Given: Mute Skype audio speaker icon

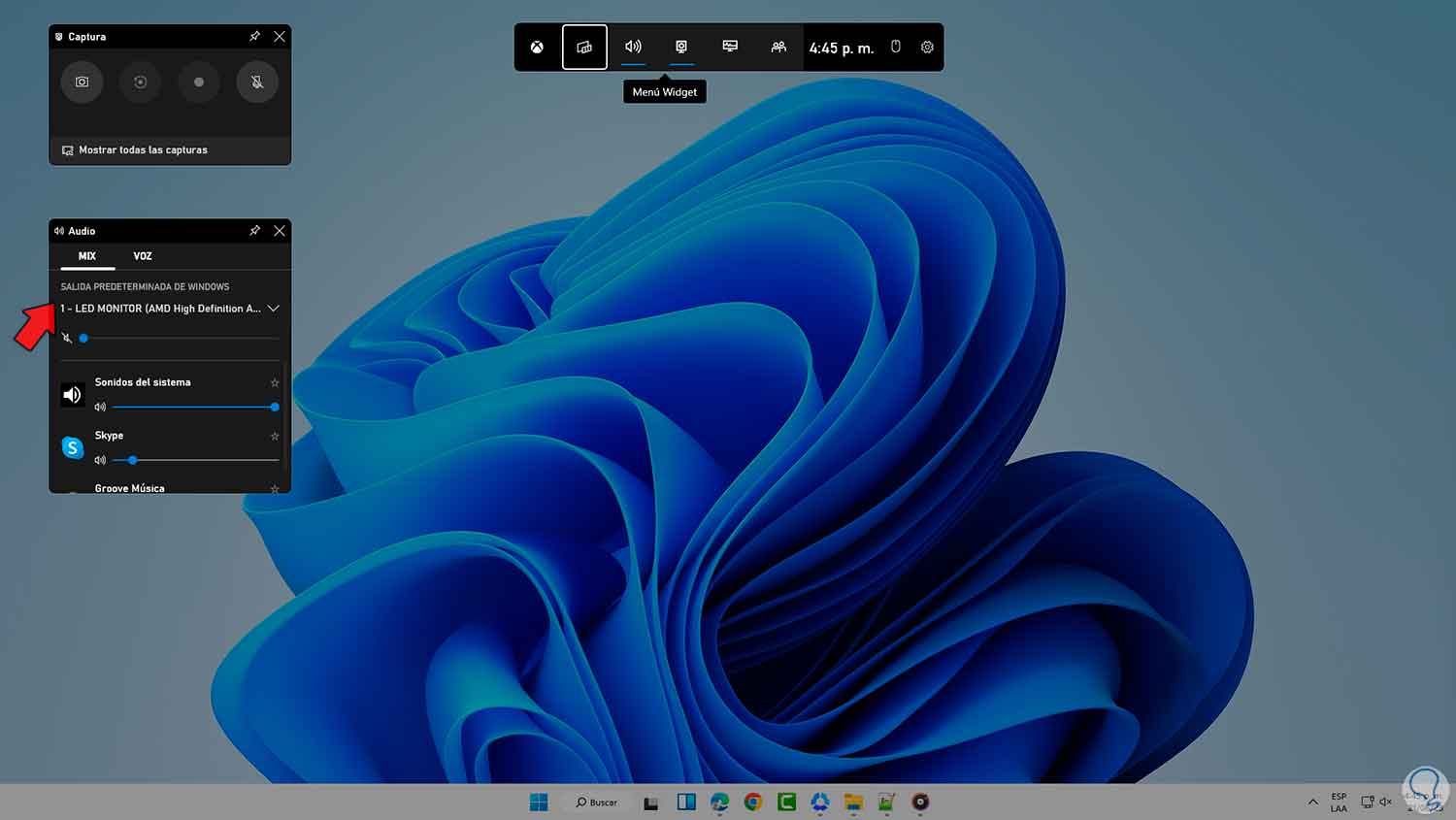Looking at the screenshot, I should point(100,460).
